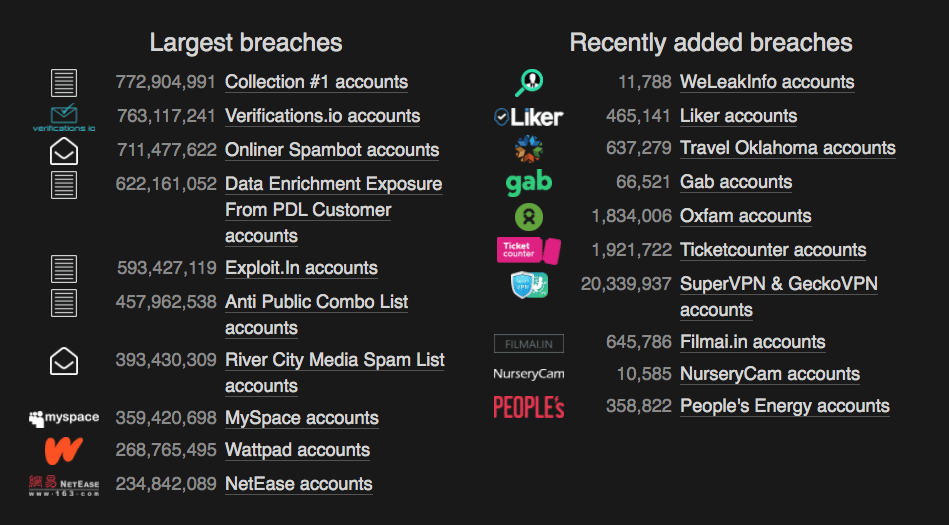Click the orange Wattpad W logo
Image resolution: width=949 pixels, height=525 pixels.
[x=64, y=451]
